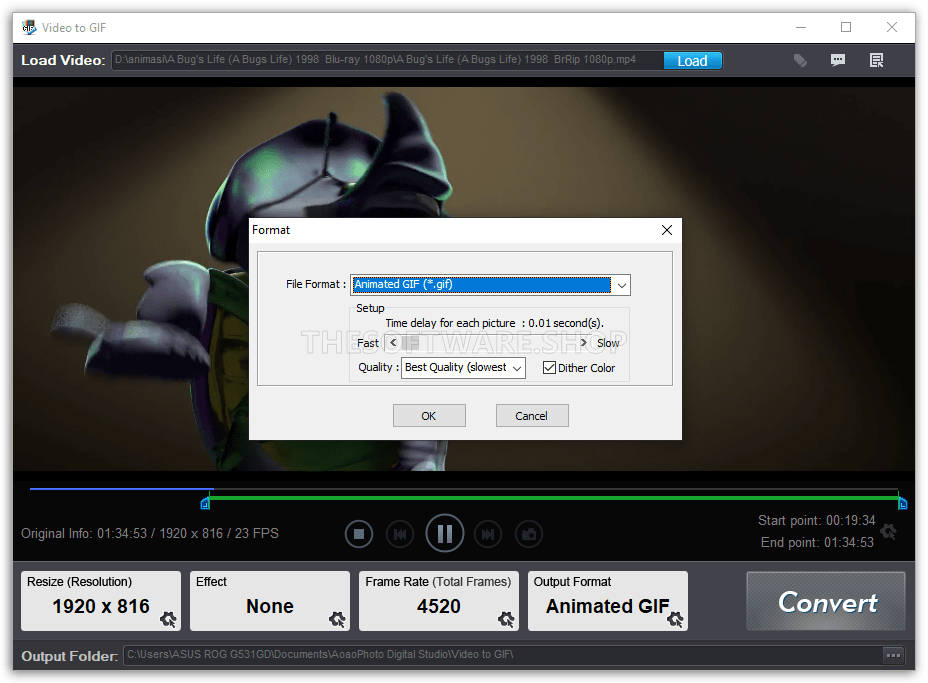Image resolution: width=928 pixels, height=683 pixels.
Task: Open Resize (Resolution) settings gear
Action: (x=168, y=620)
